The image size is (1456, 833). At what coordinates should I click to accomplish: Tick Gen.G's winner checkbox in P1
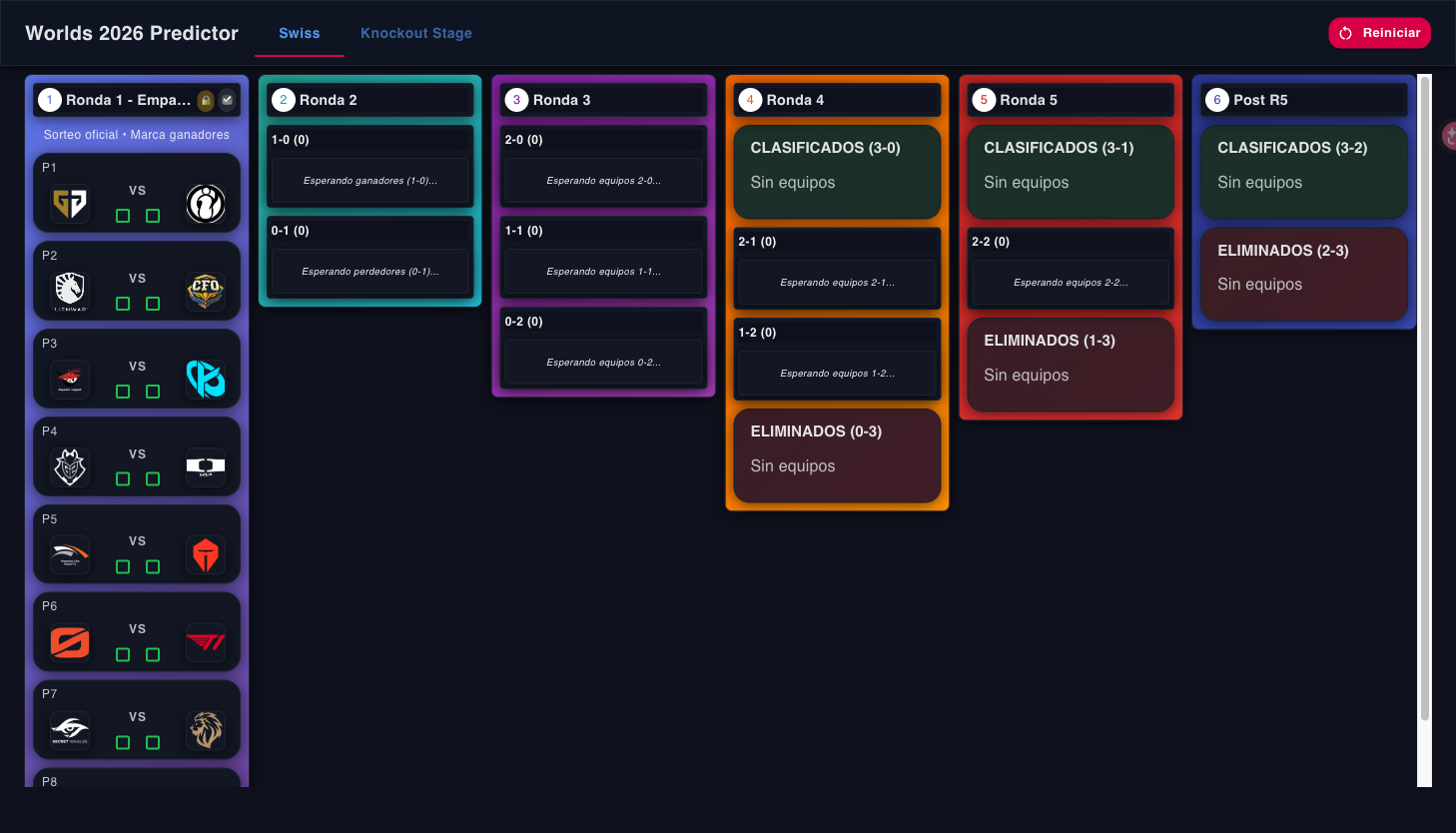point(123,216)
